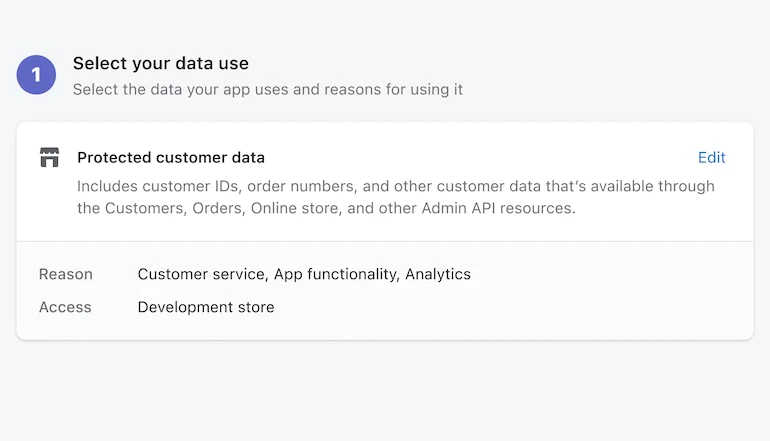Click the phrase "customer IDs" in description
Viewport: 770px width, 441px height.
192,186
